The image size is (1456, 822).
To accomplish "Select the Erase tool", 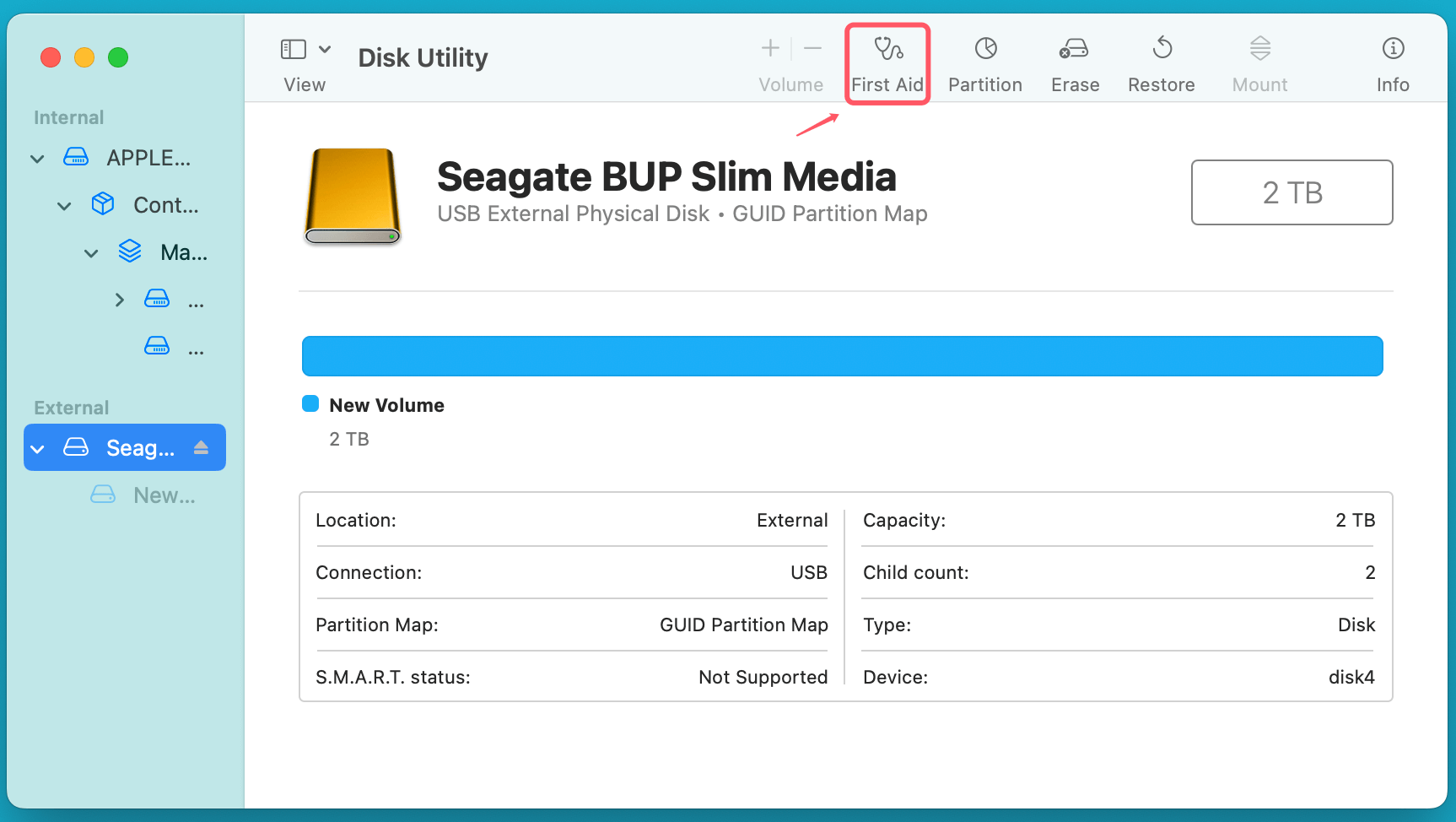I will tap(1074, 62).
